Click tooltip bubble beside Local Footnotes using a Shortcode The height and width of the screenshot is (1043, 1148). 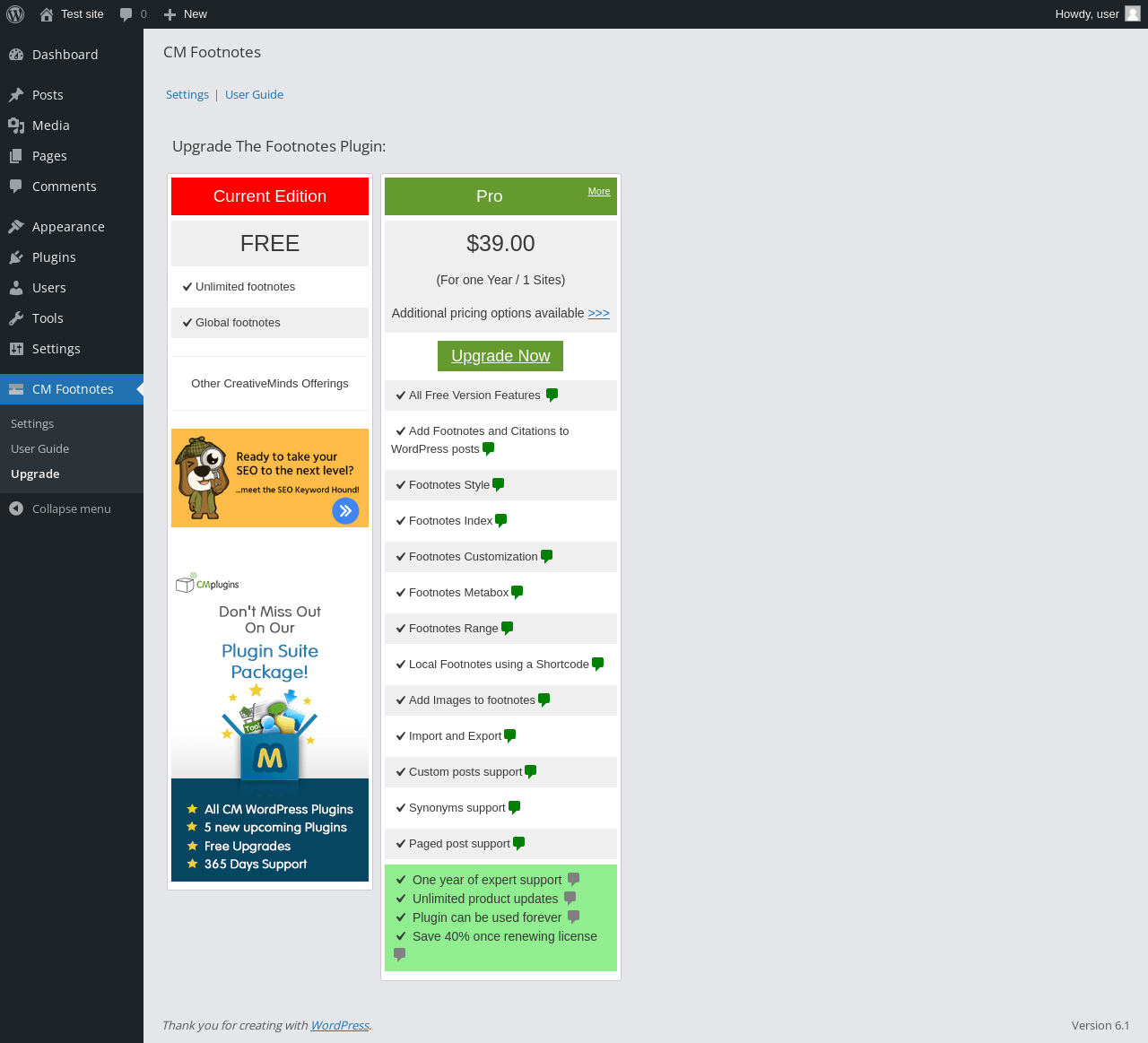tap(598, 665)
